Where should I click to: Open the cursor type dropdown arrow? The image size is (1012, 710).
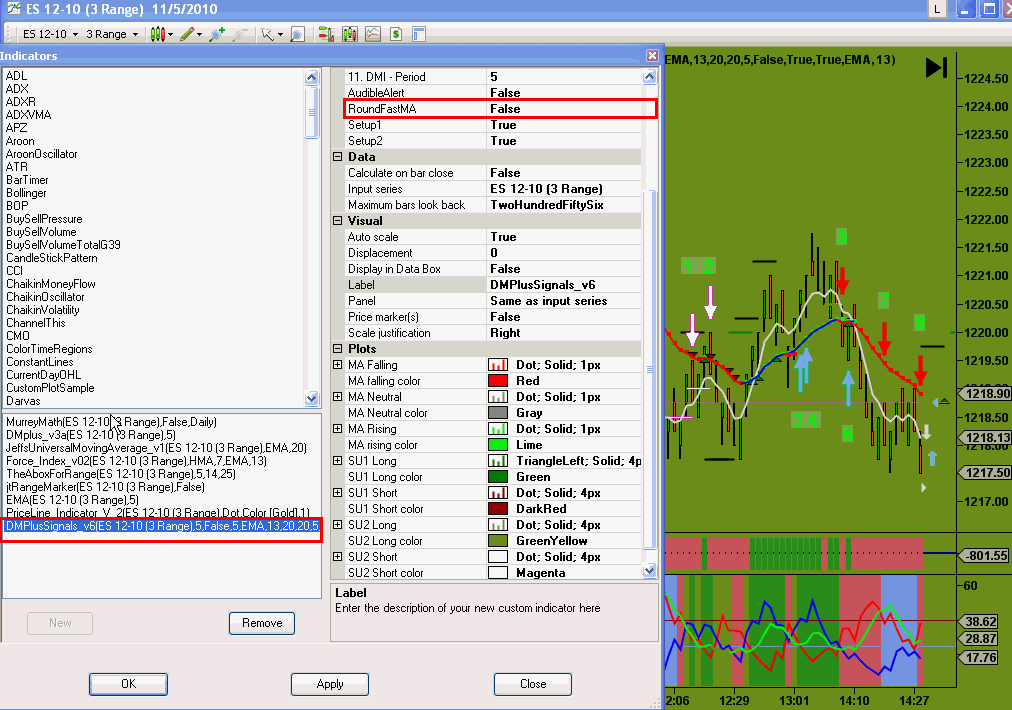(280, 35)
